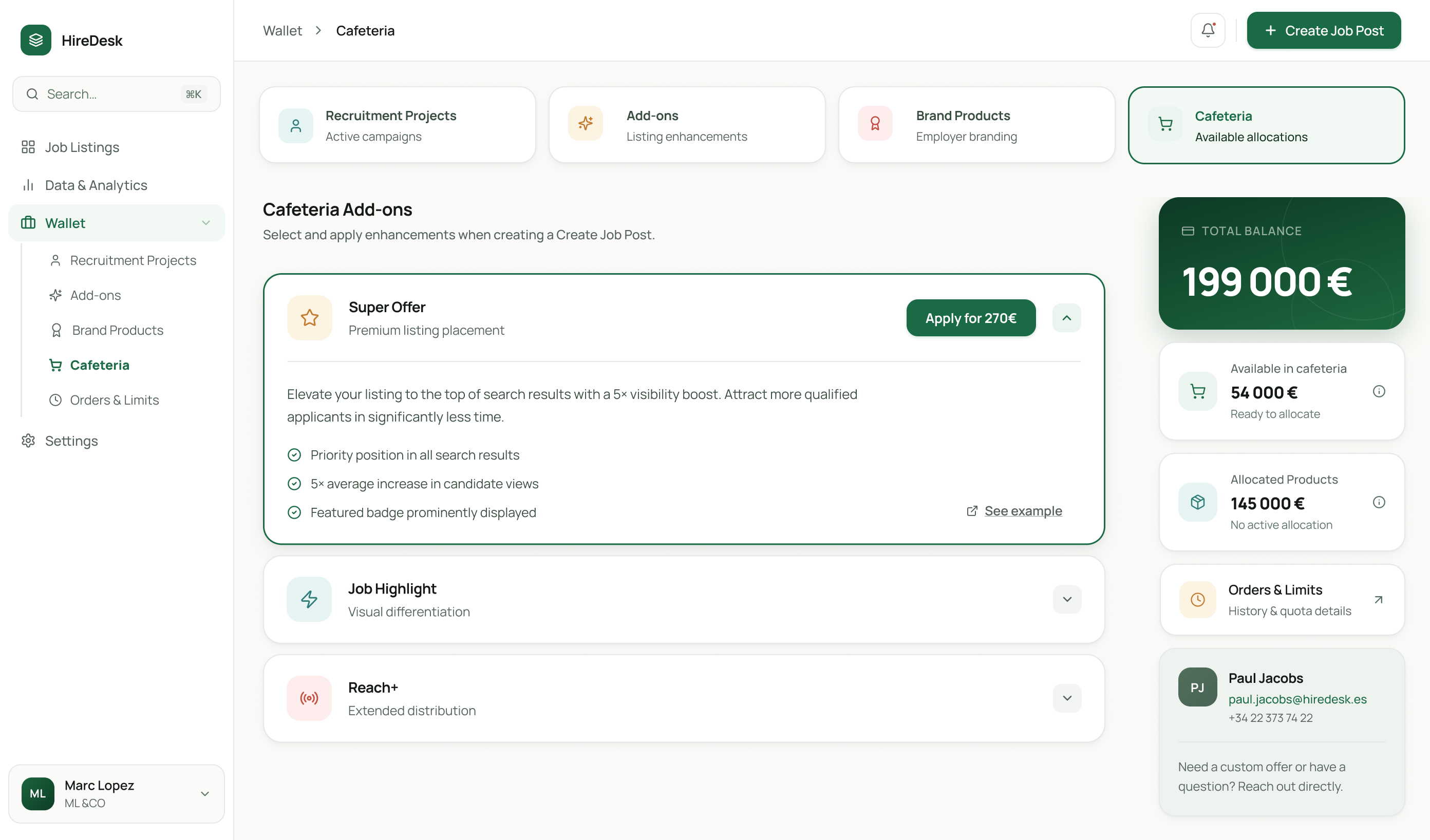Switch to the Brand Products tab card
The image size is (1430, 840).
[x=976, y=125]
